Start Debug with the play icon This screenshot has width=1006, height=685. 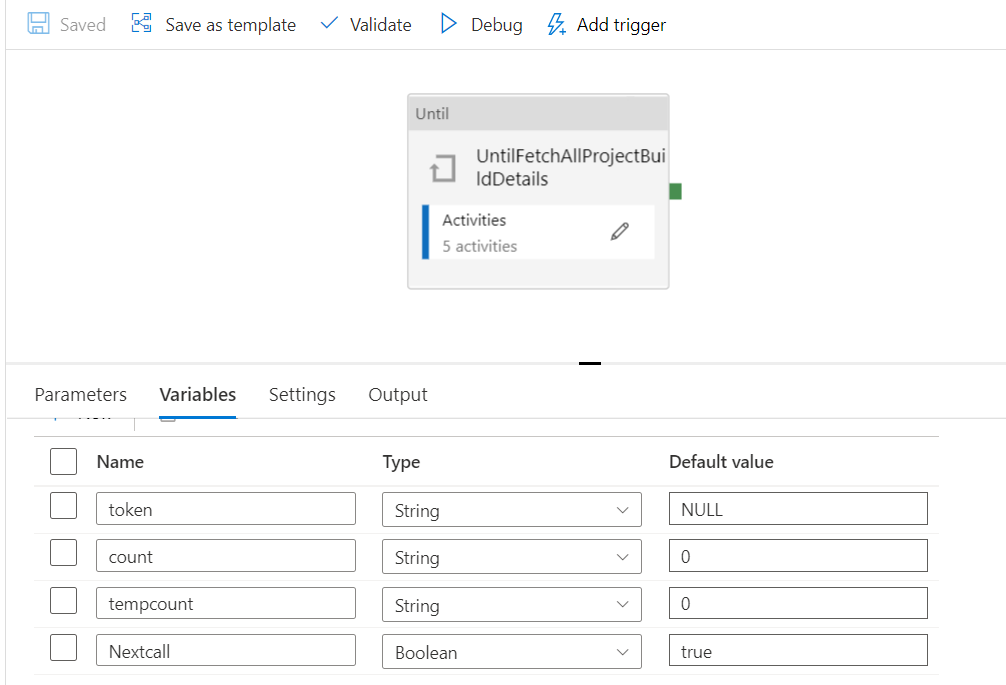tap(449, 24)
